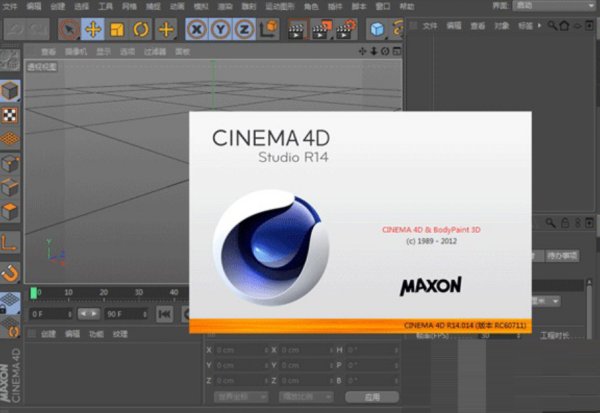This screenshot has height=413, width=600.
Task: Click the stepper arrows of 0 F field
Action: coord(70,314)
